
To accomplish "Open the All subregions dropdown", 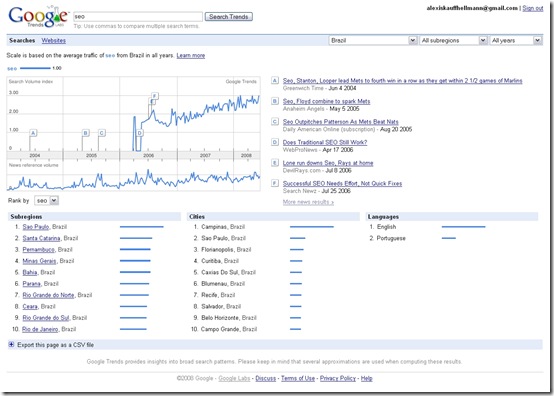I will [453, 40].
